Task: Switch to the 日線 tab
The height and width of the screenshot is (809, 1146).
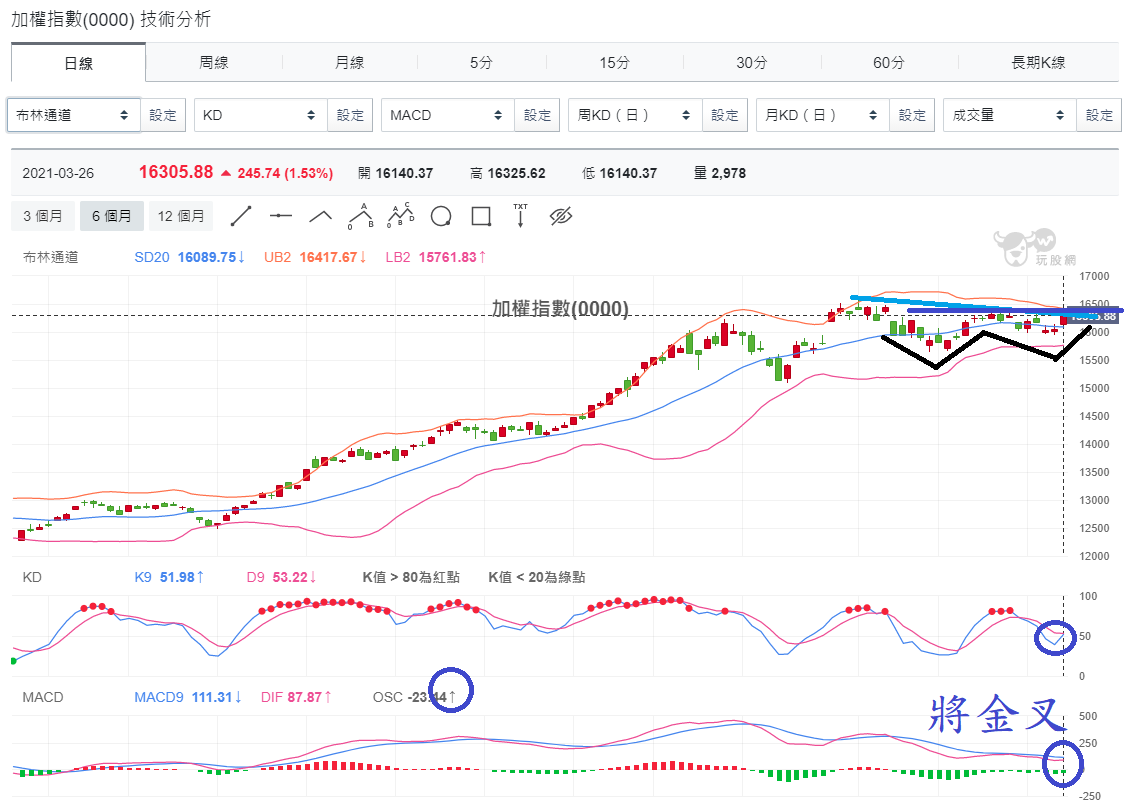Action: (x=78, y=63)
